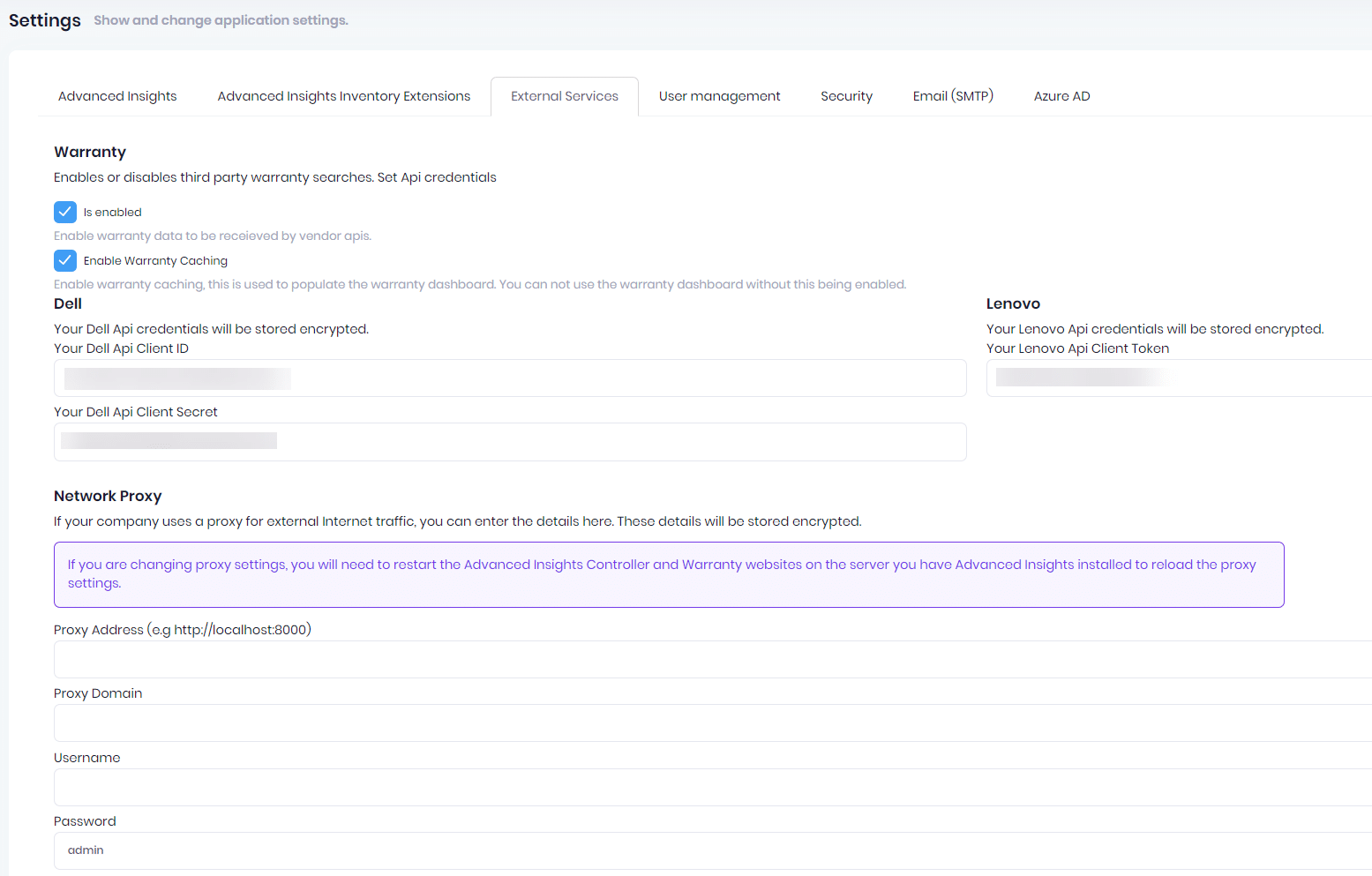Click the purple proxy restart notice

pos(669,574)
